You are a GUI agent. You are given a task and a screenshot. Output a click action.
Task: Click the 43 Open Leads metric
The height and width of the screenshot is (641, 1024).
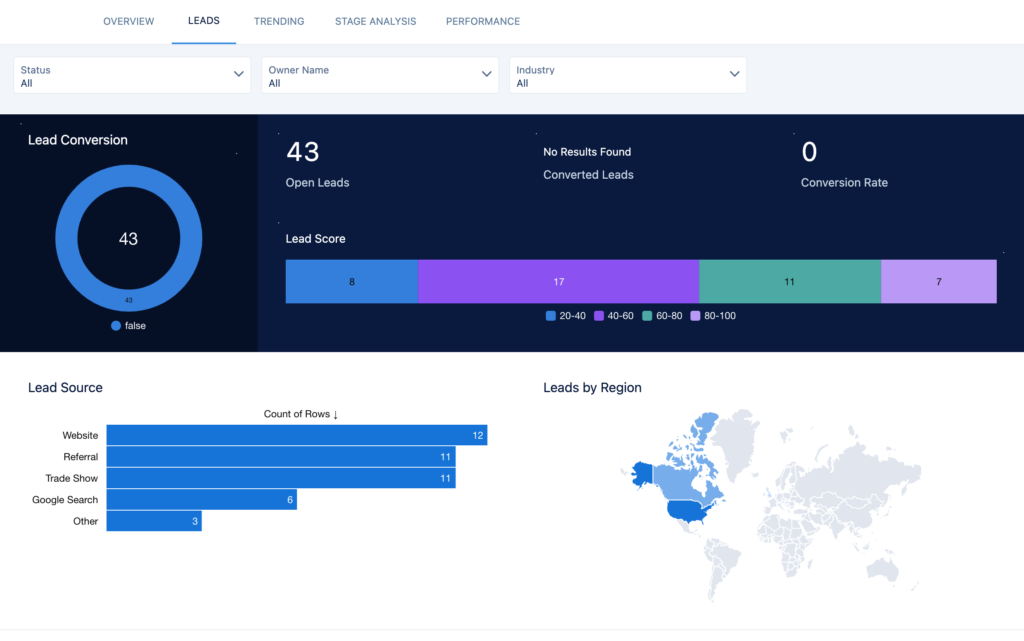click(x=303, y=152)
